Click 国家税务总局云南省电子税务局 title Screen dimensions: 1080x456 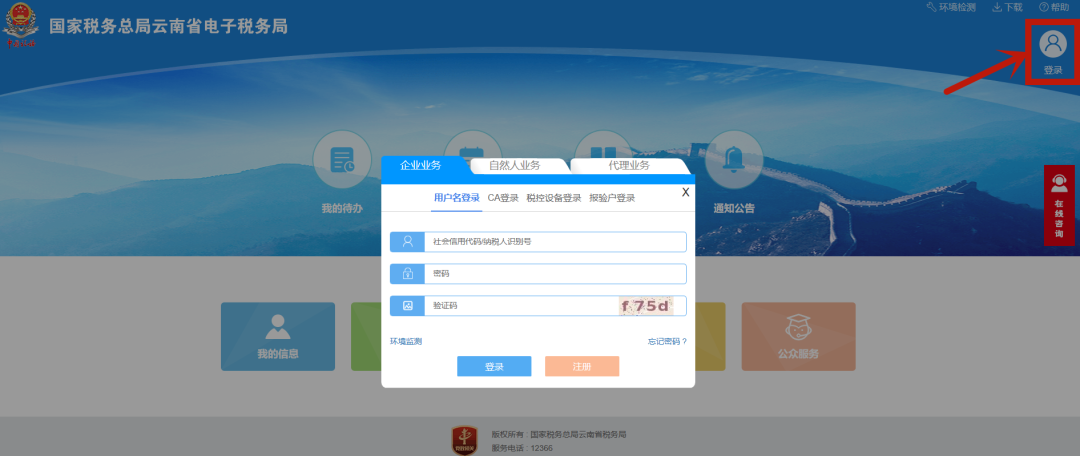168,27
